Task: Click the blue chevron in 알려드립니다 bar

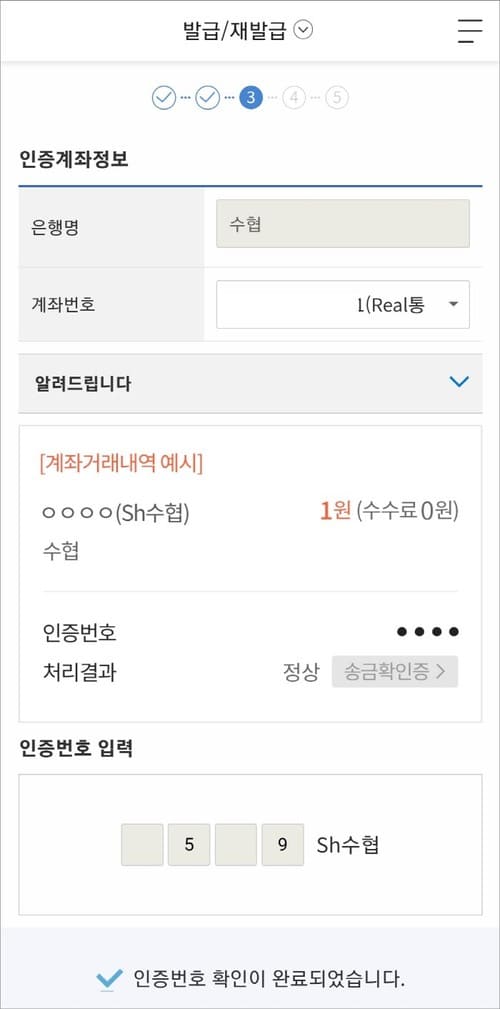Action: pyautogui.click(x=459, y=382)
